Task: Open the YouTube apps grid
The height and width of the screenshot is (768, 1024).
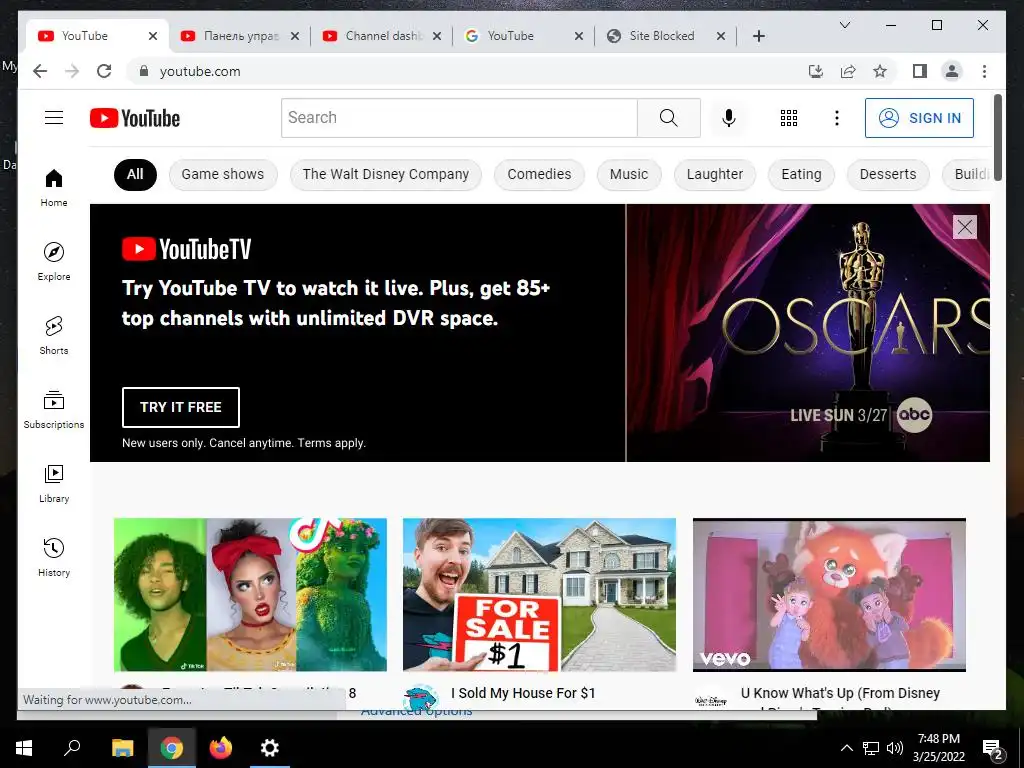Action: click(x=788, y=118)
